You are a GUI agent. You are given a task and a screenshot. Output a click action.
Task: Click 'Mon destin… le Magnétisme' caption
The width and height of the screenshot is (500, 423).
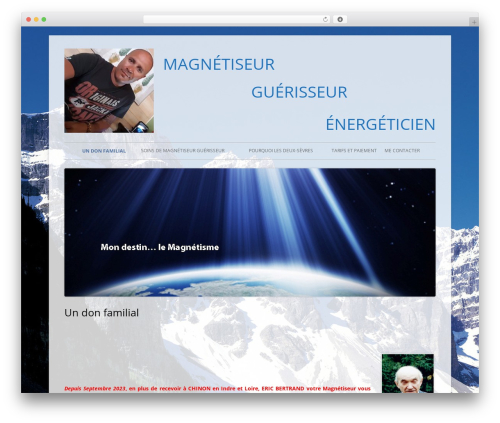[160, 247]
